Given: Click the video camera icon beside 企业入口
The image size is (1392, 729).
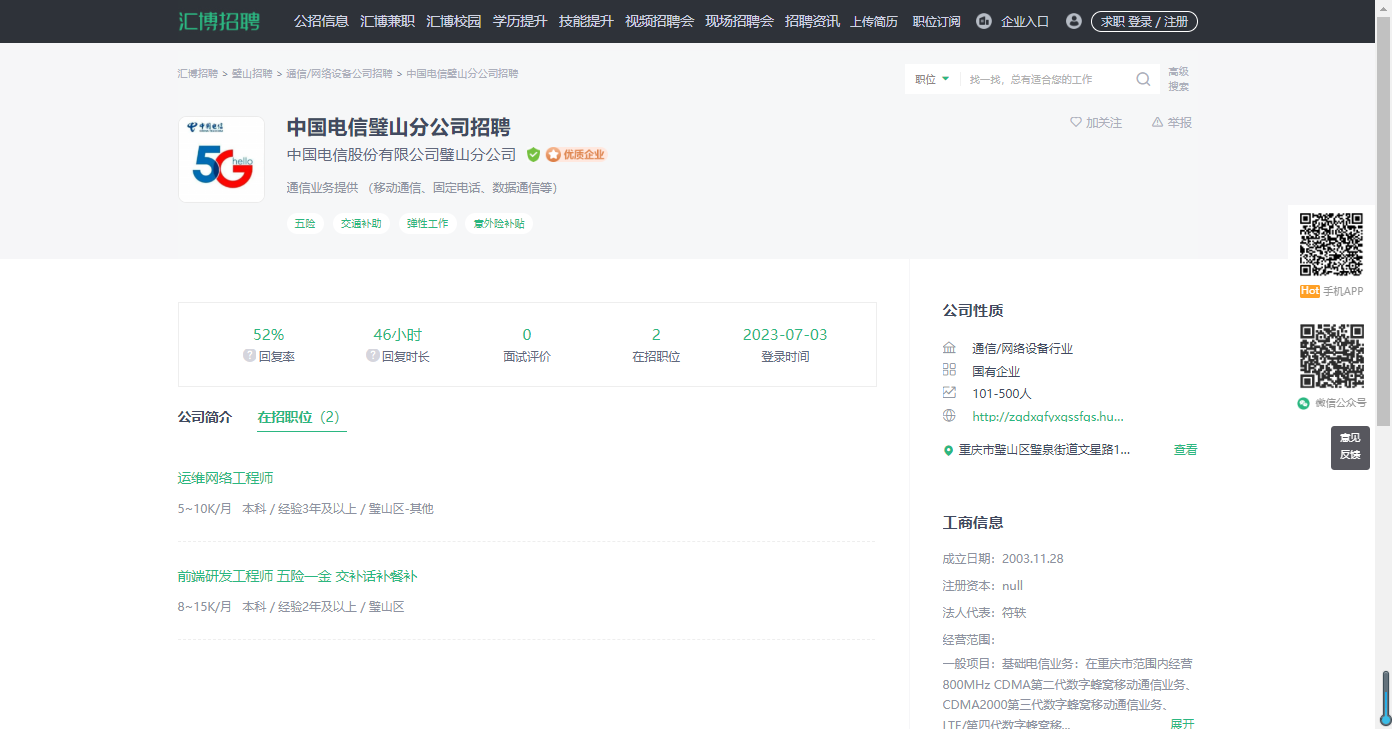Looking at the screenshot, I should coord(983,21).
